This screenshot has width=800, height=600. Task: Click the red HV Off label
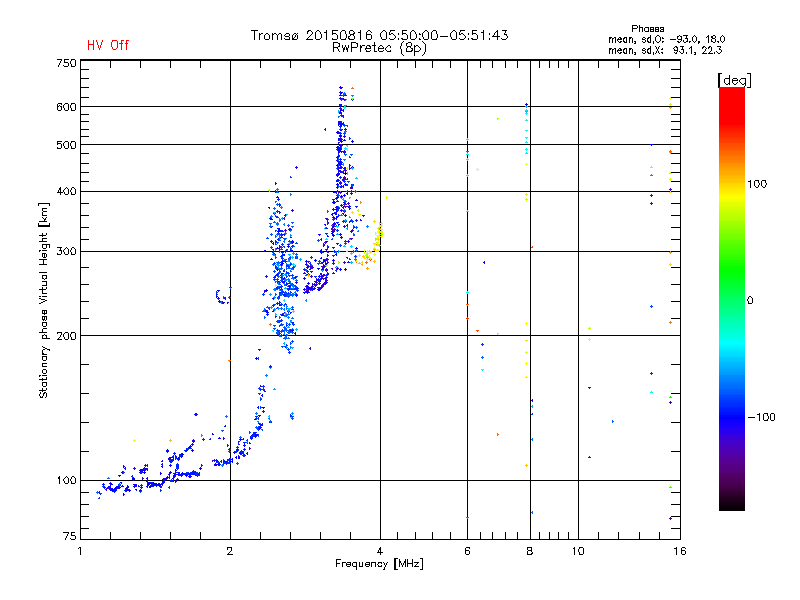click(x=108, y=45)
